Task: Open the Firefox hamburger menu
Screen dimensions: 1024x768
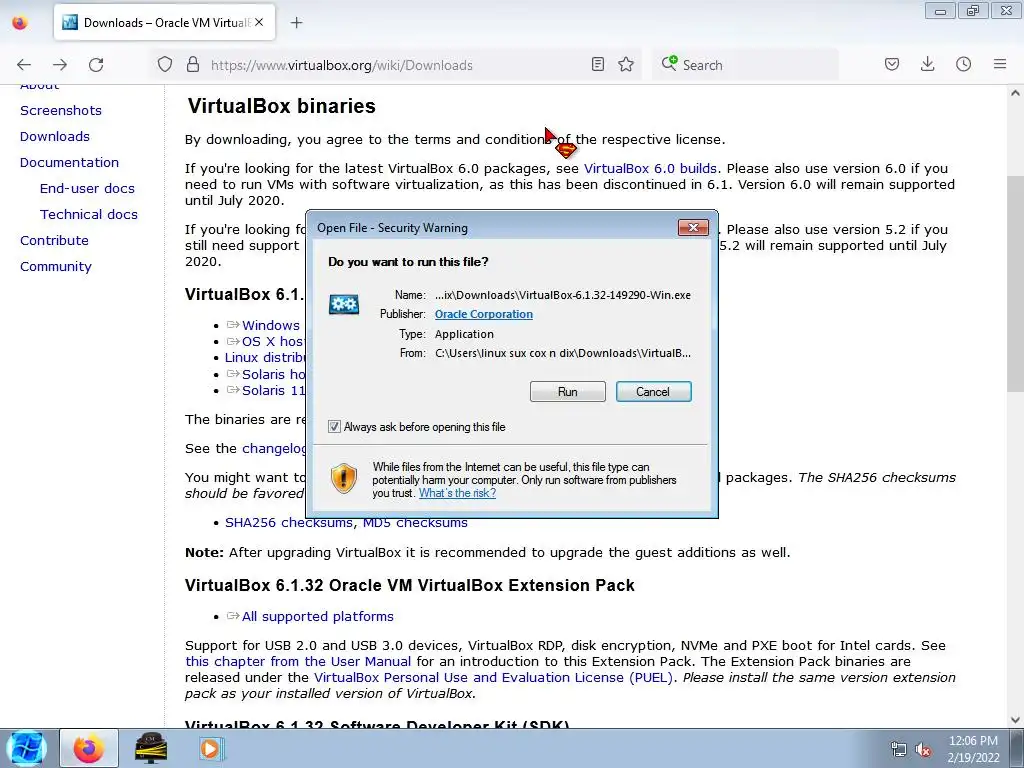Action: coord(1000,64)
